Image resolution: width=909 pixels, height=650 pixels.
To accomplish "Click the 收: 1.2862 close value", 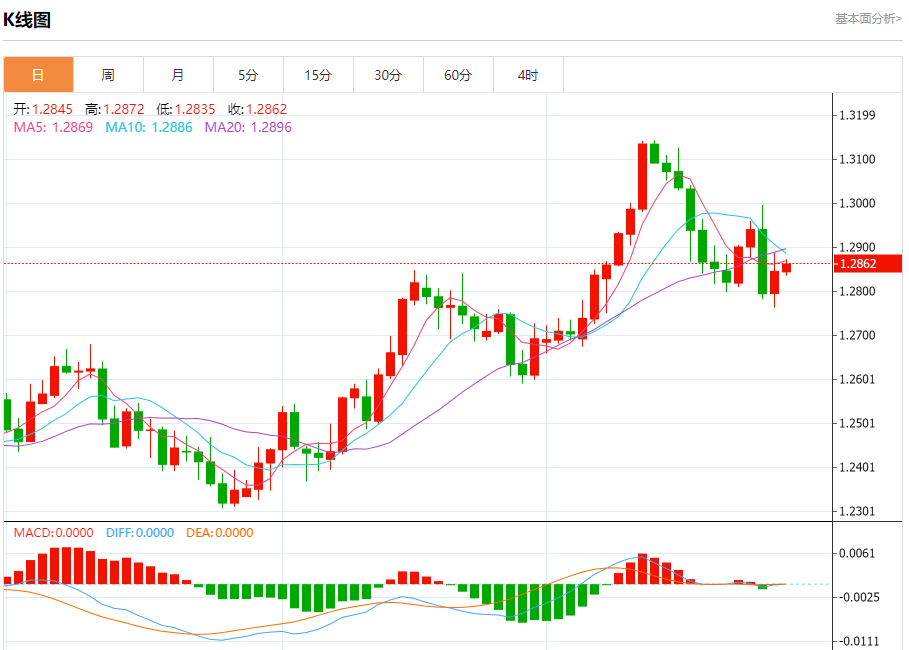I will coord(257,109).
